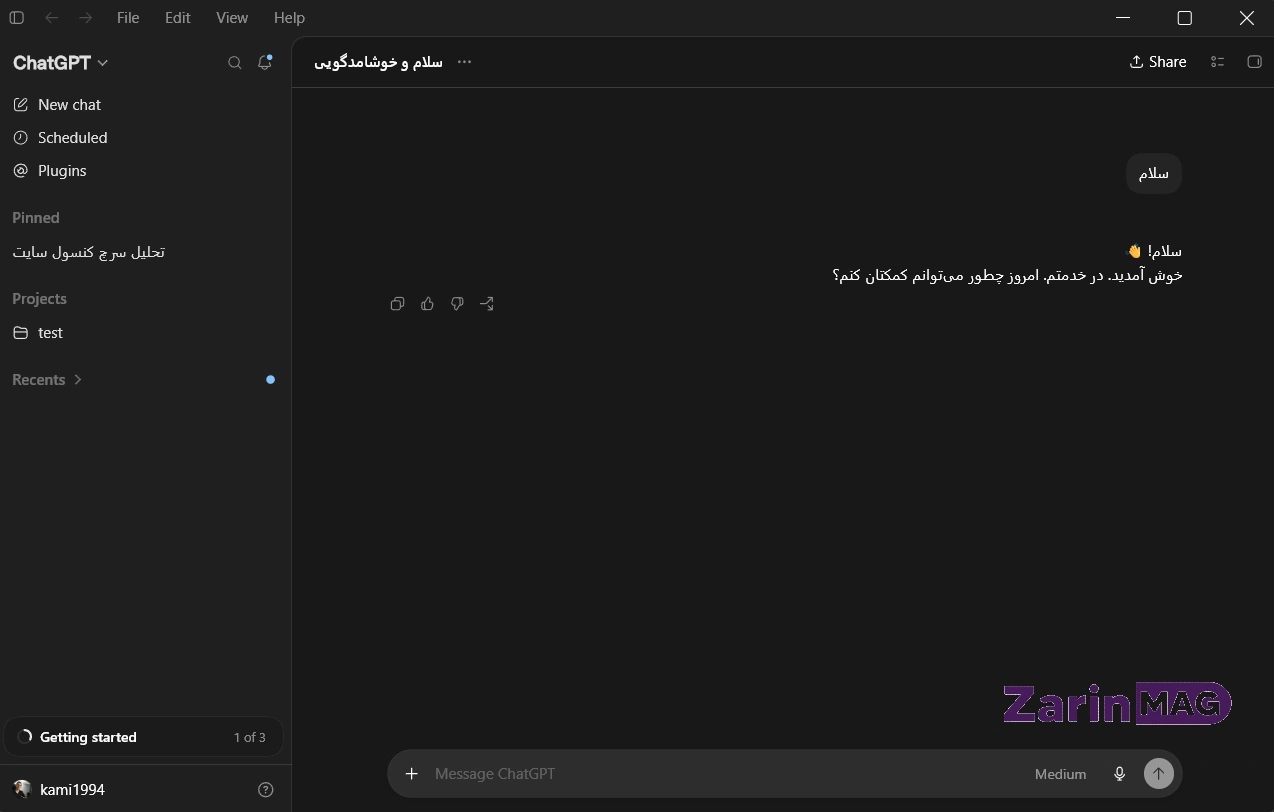Toggle the right side panel icon
Screen dimensions: 1274x812
coord(1254,62)
